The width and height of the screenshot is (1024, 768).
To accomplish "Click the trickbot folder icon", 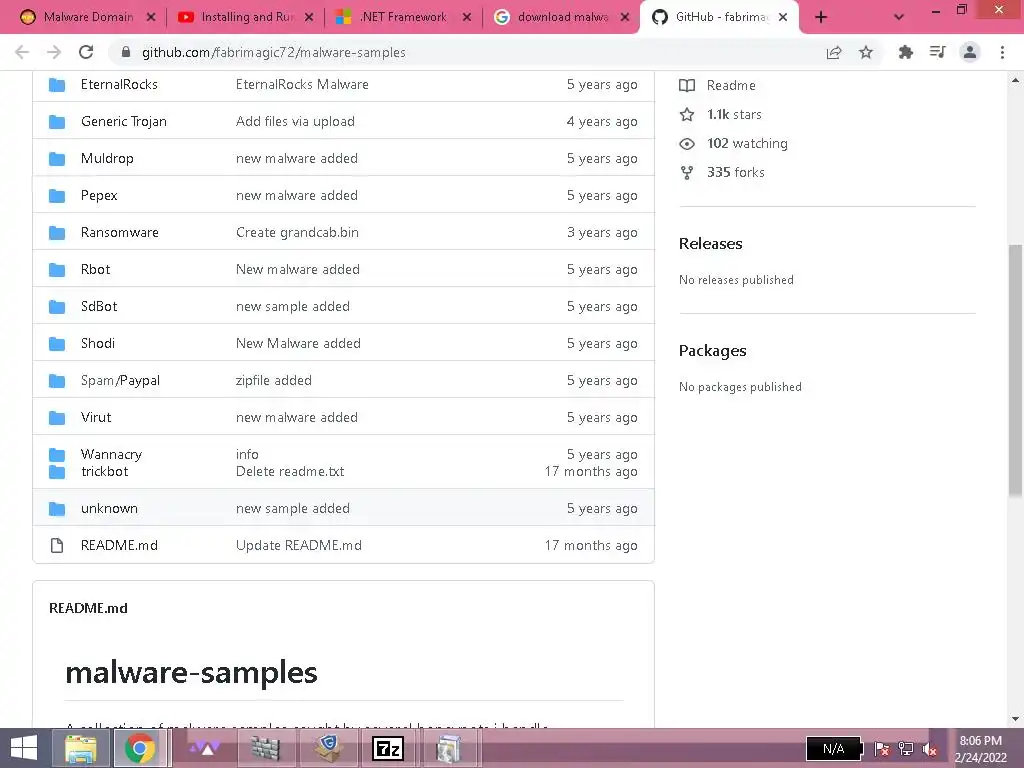I will 57,472.
